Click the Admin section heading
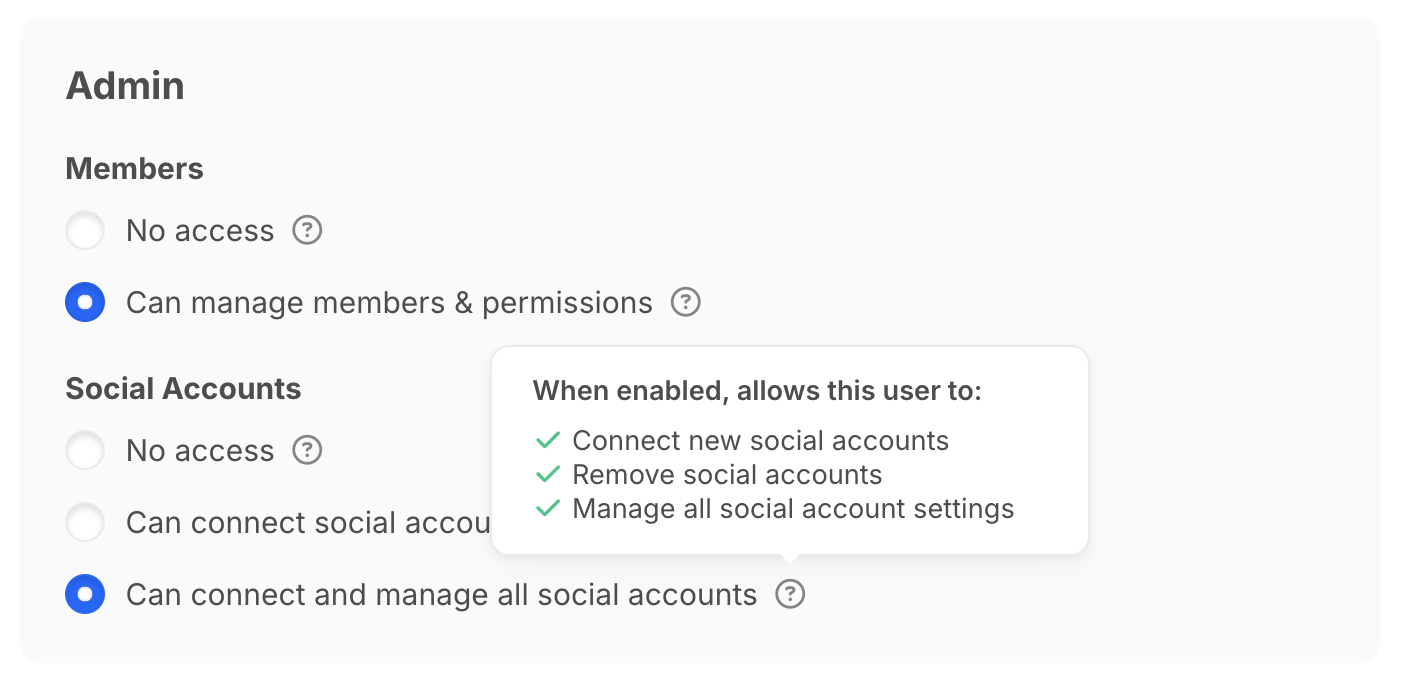The width and height of the screenshot is (1402, 688). click(125, 86)
